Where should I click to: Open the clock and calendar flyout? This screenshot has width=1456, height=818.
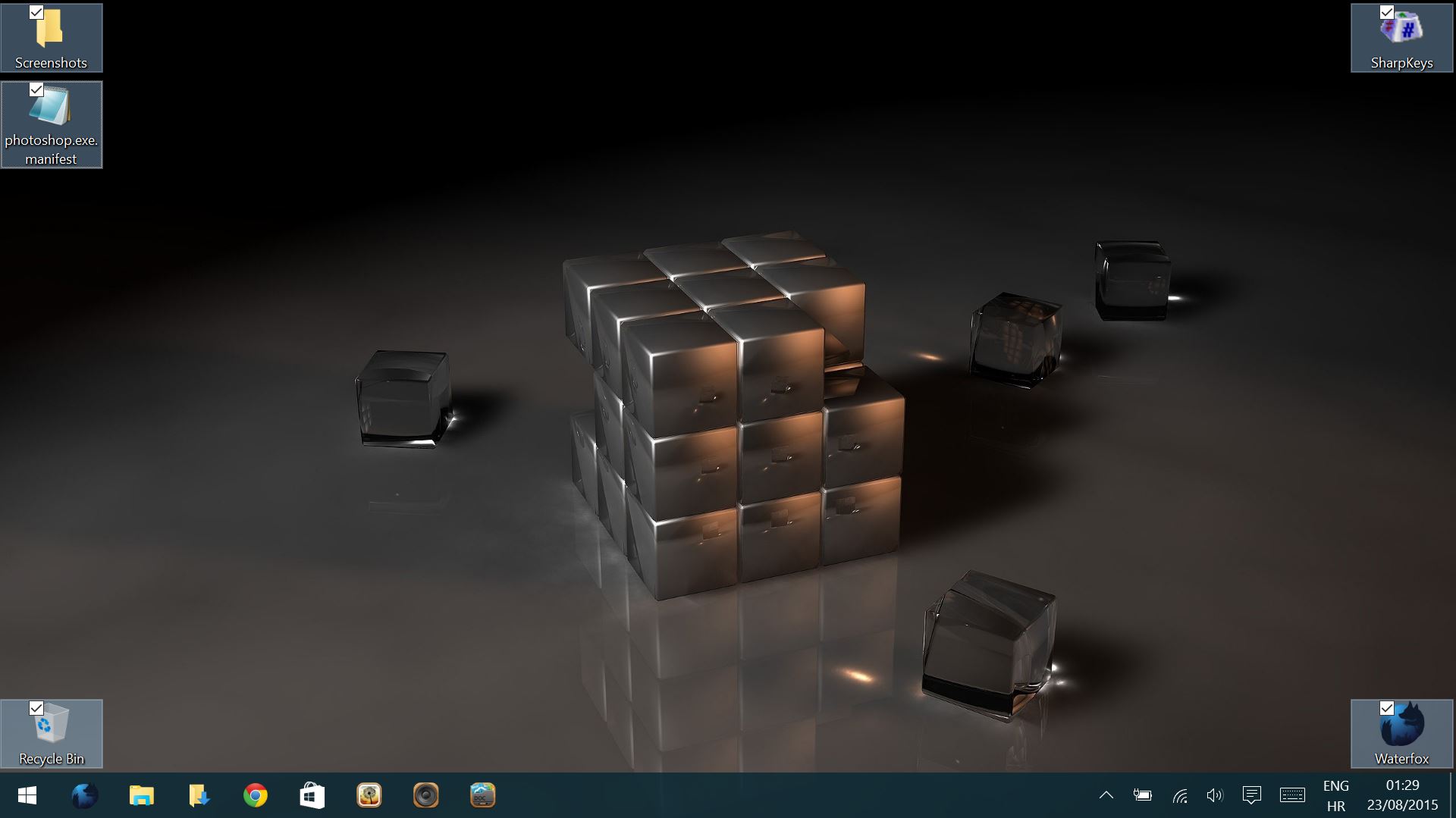tap(1402, 795)
